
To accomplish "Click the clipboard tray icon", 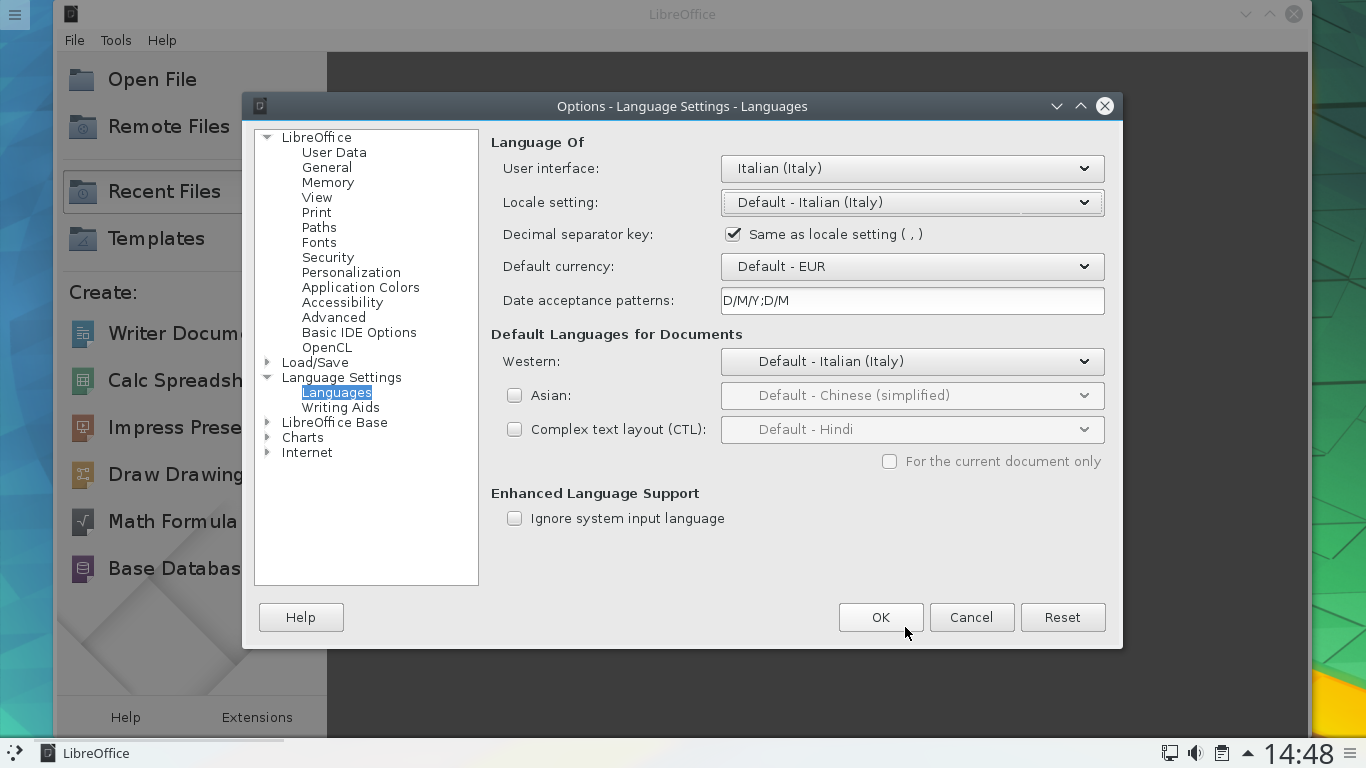I will pos(1221,753).
